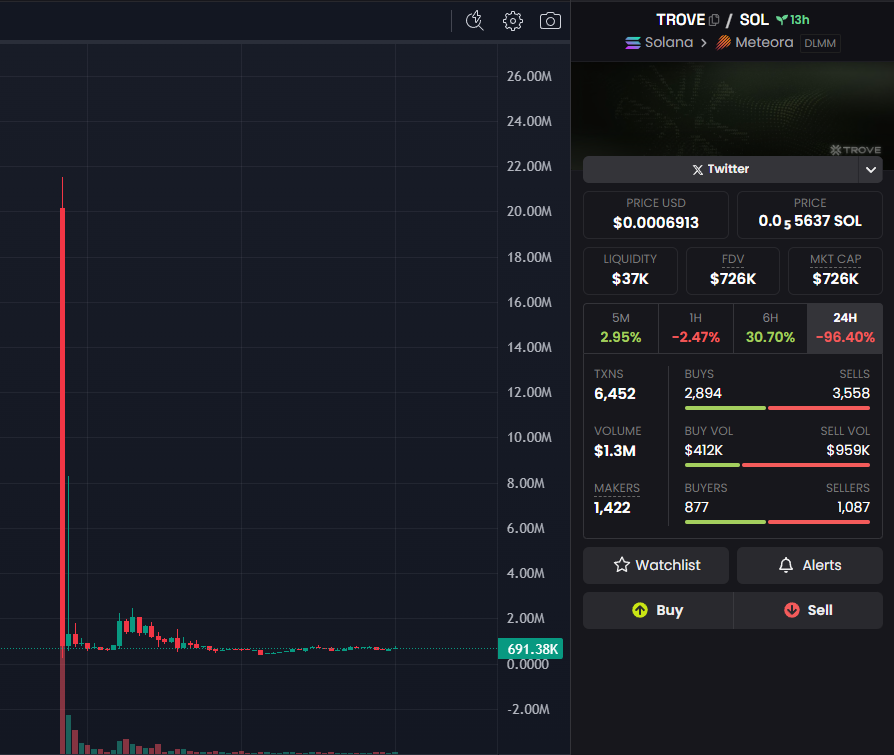Viewport: 894px width, 755px height.
Task: Click the TROVE banner image
Action: 732,108
